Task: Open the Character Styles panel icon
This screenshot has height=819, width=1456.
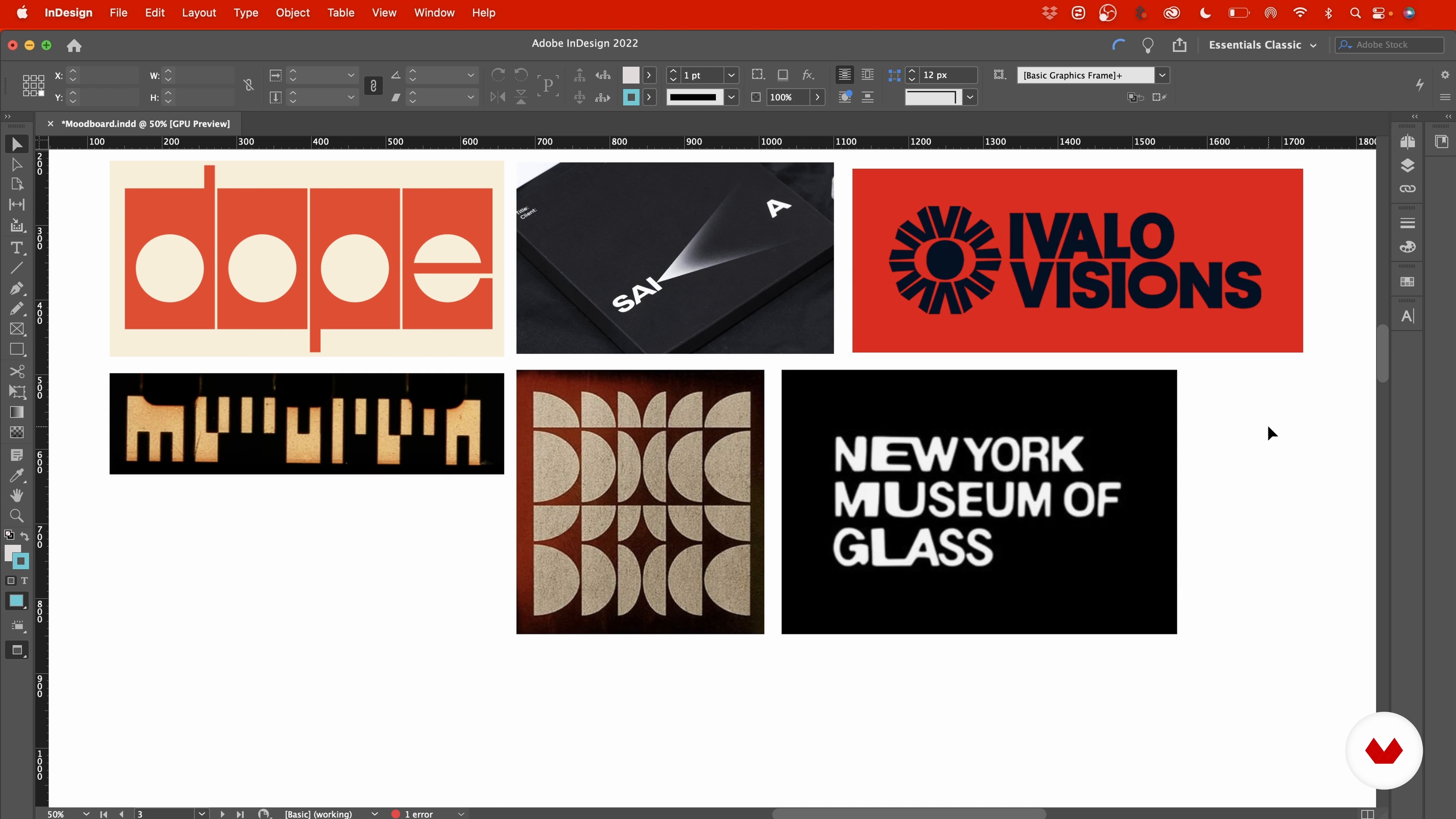Action: click(1407, 316)
